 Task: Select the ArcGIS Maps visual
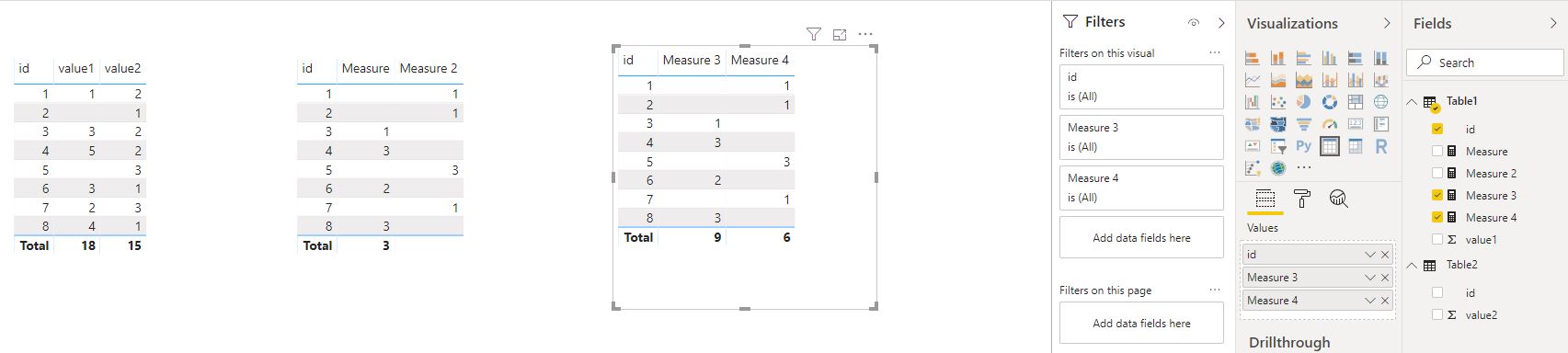pos(1278,168)
